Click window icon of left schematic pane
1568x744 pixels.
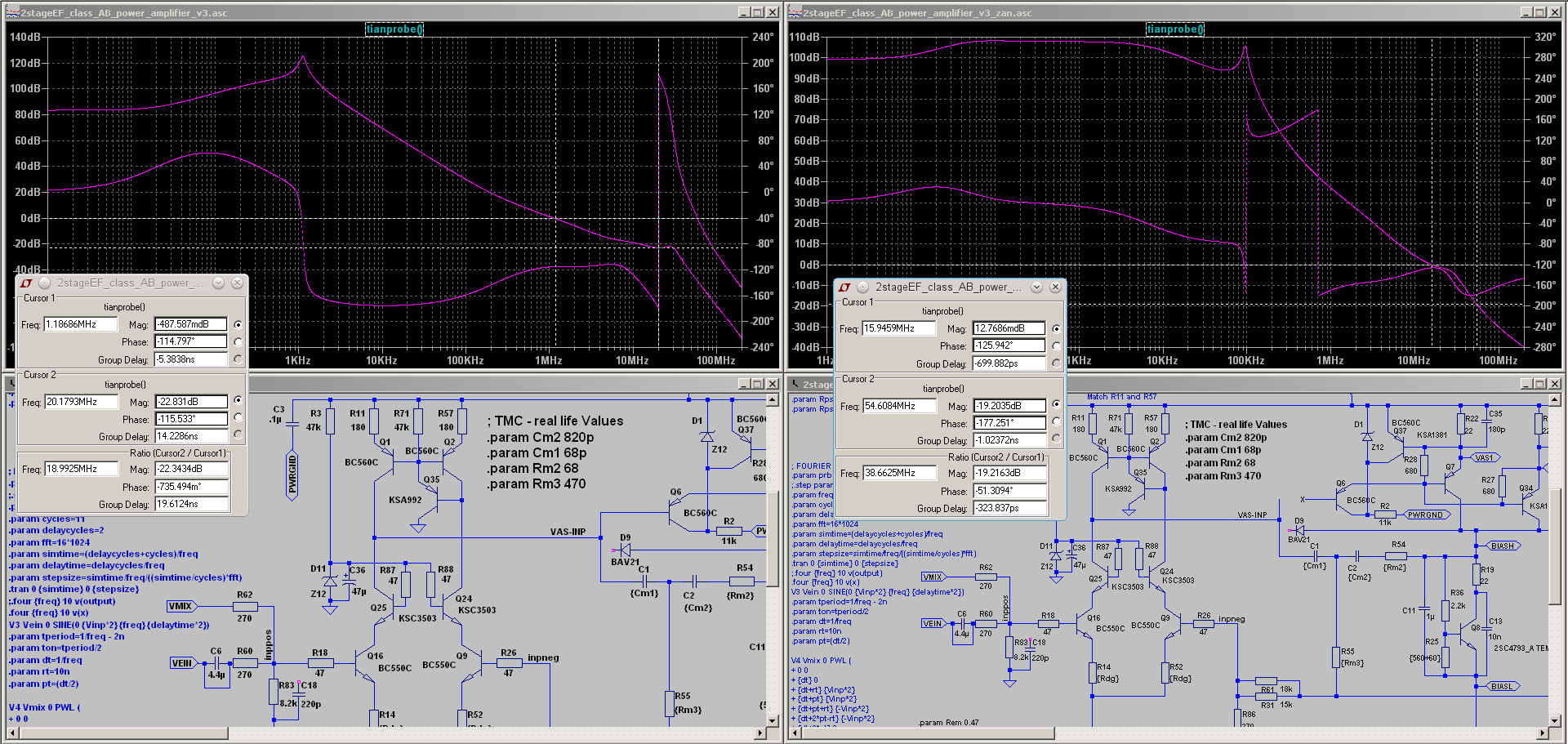coord(11,383)
